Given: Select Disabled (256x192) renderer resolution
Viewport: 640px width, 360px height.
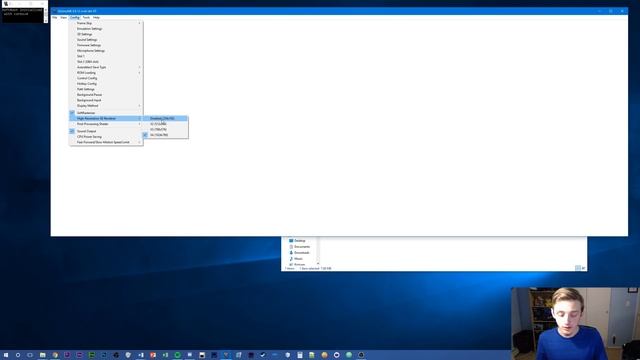Looking at the screenshot, I should (x=165, y=118).
